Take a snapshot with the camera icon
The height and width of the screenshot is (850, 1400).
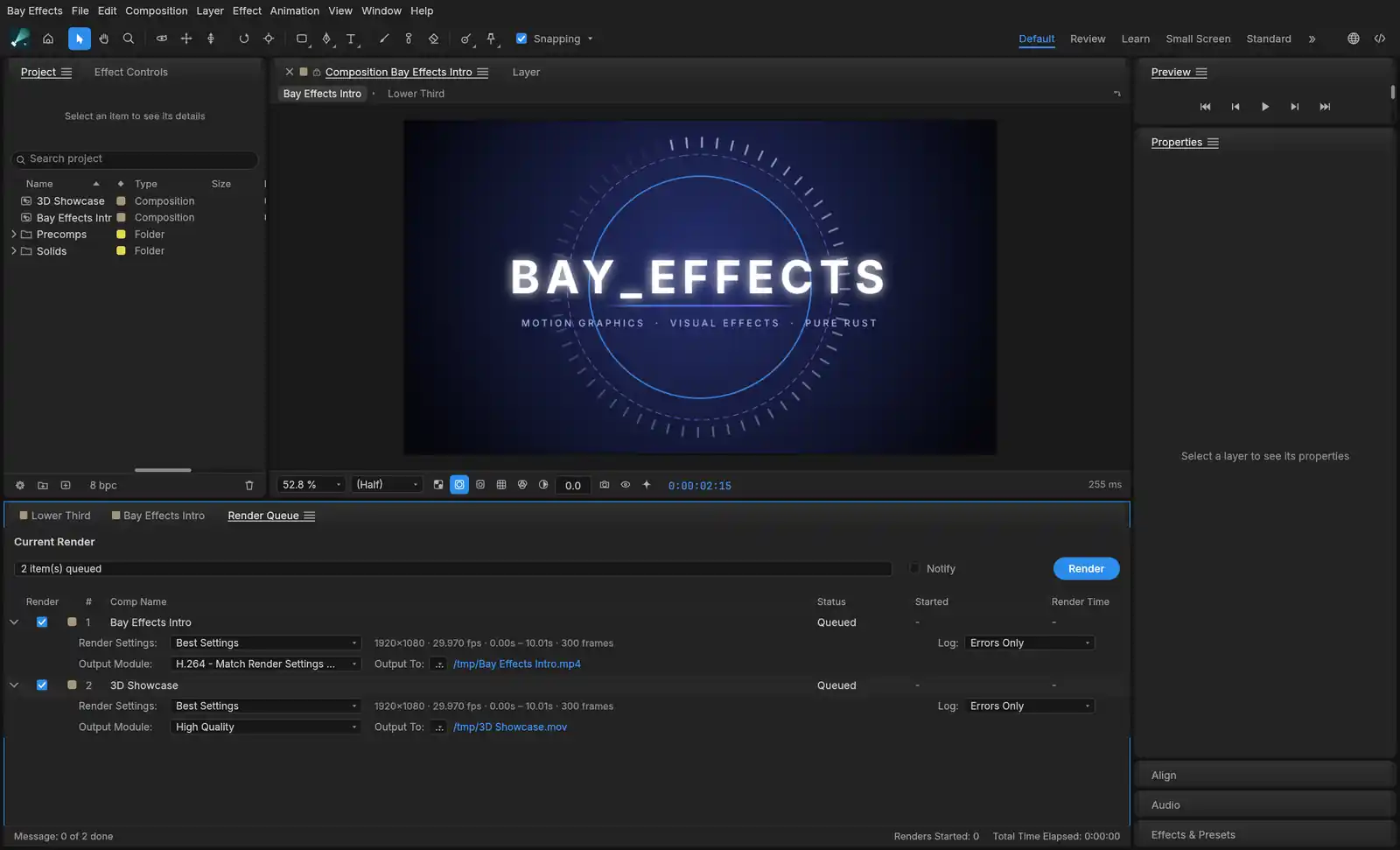tap(605, 484)
